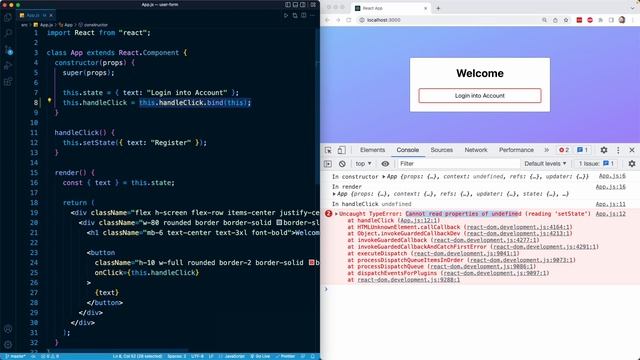The height and width of the screenshot is (360, 640).
Task: Open the Performance tab in DevTools
Action: pos(516,150)
